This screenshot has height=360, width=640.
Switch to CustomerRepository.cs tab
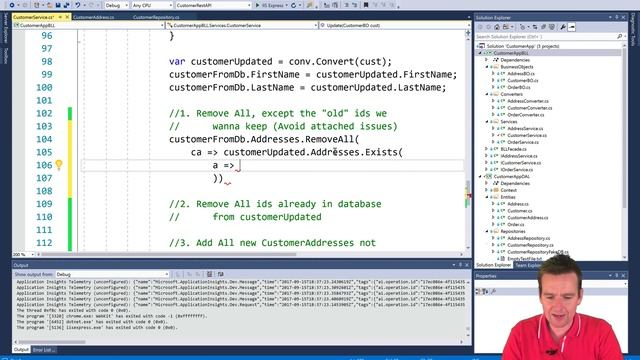(156, 17)
